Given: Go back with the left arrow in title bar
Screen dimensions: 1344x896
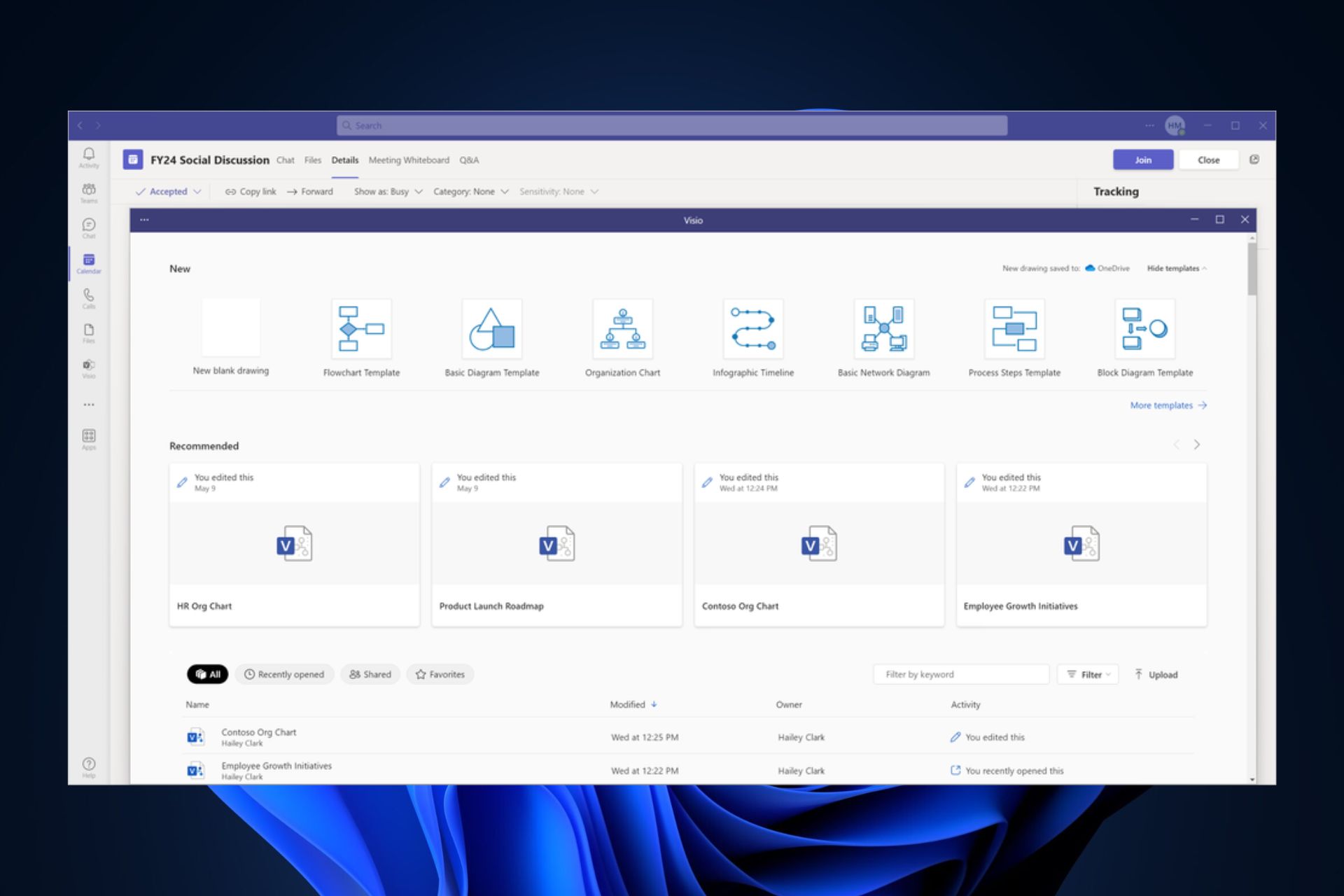Looking at the screenshot, I should pos(80,125).
